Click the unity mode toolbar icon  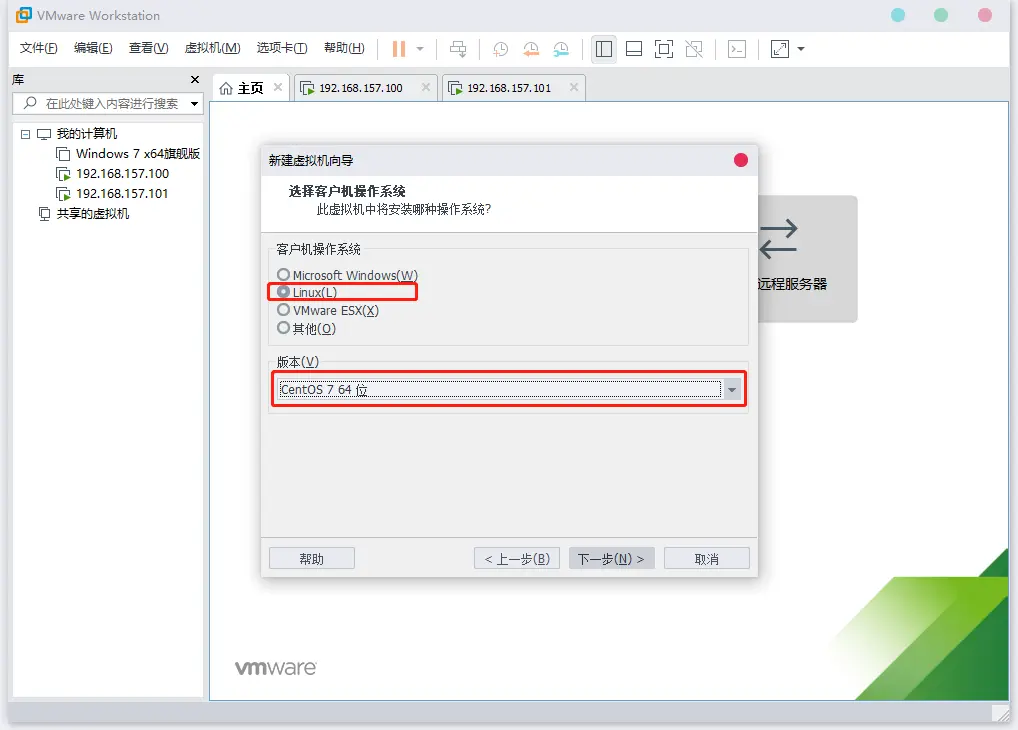click(694, 49)
